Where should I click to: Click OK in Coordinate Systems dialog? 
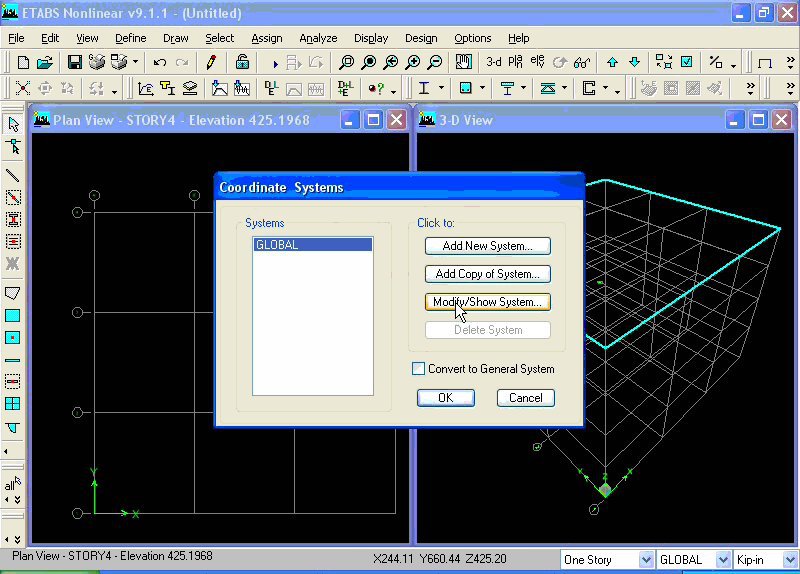[446, 397]
